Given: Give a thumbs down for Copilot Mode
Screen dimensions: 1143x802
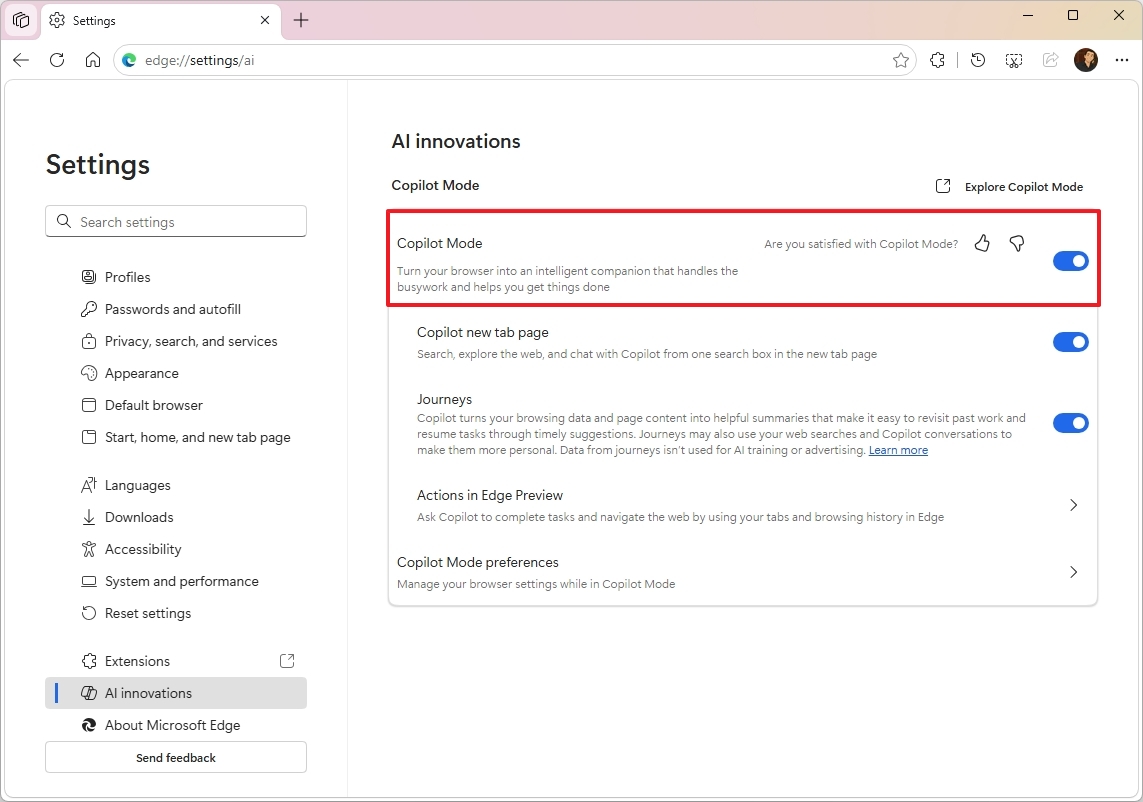Looking at the screenshot, I should (1016, 243).
